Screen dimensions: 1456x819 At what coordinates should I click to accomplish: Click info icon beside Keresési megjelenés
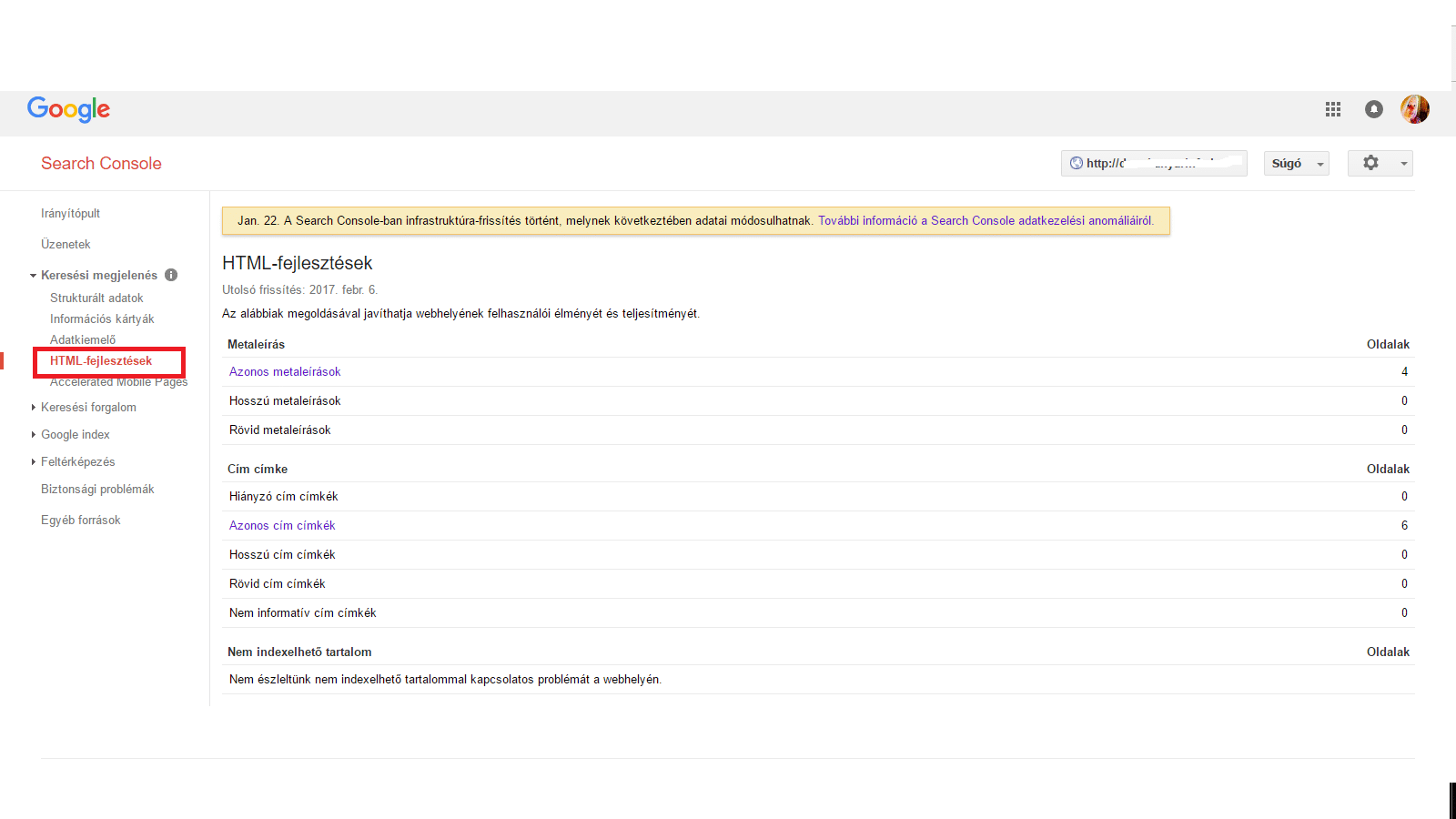click(x=171, y=275)
